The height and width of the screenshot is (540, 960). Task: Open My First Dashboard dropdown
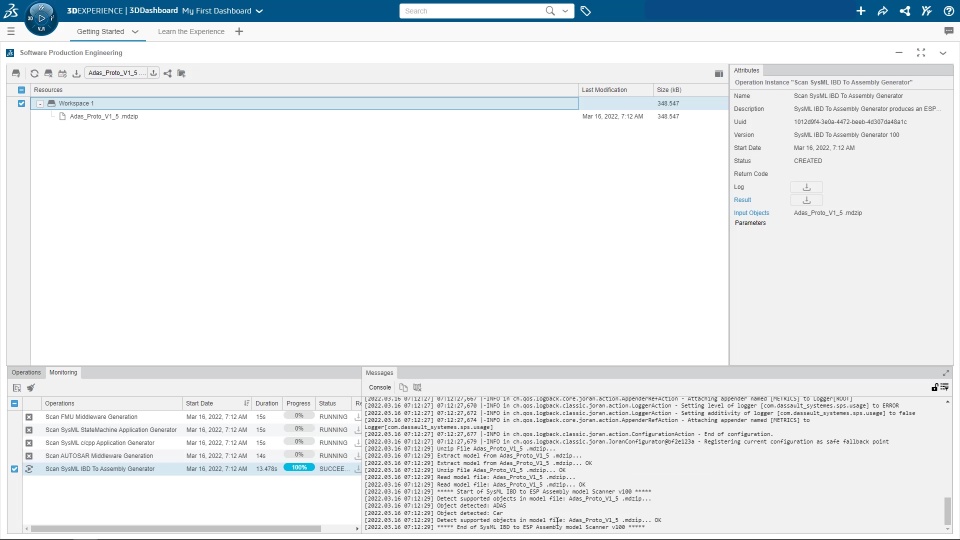(x=259, y=11)
